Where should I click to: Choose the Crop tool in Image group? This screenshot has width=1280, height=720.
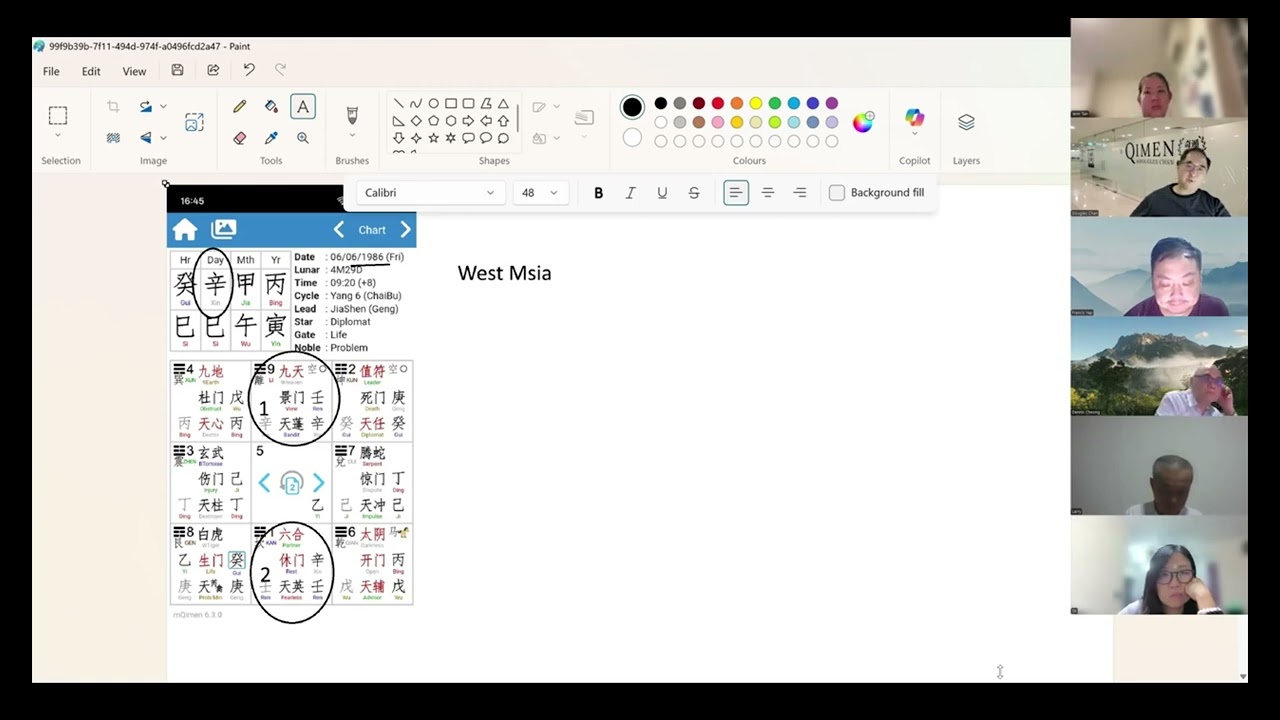click(x=113, y=106)
